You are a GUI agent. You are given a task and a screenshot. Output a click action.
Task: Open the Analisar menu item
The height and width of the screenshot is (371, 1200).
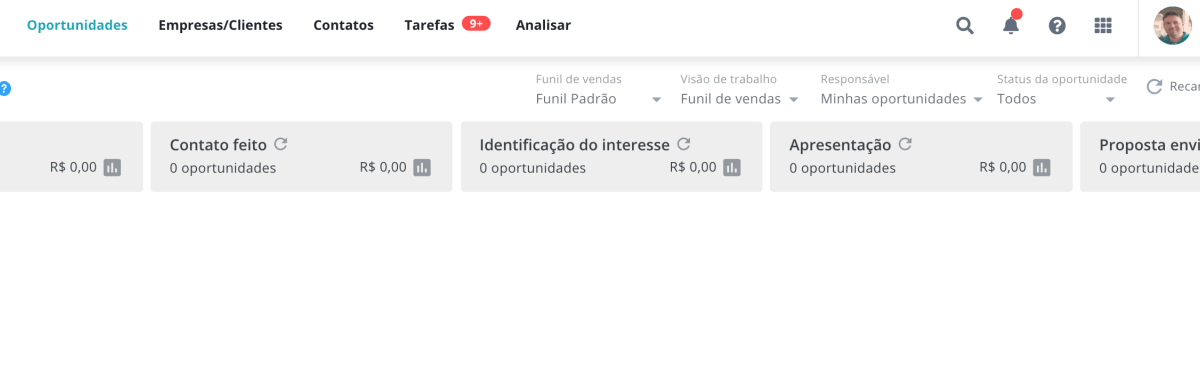[543, 25]
